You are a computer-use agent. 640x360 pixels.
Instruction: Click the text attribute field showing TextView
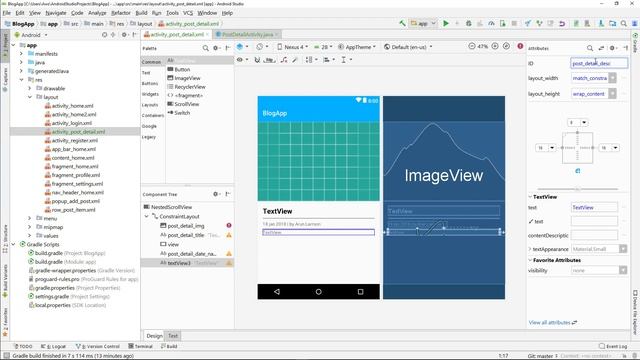594,207
